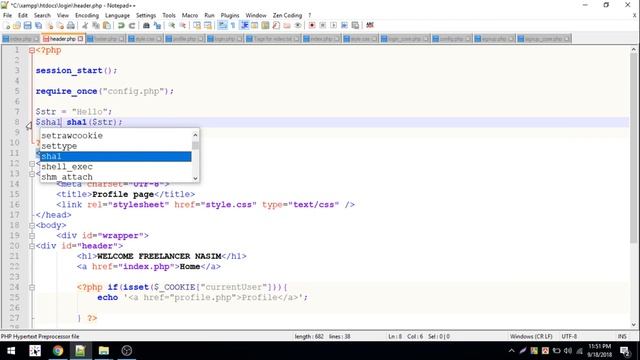This screenshot has height=360, width=640.
Task: Toggle INS insert mode in status bar
Action: click(x=622, y=336)
